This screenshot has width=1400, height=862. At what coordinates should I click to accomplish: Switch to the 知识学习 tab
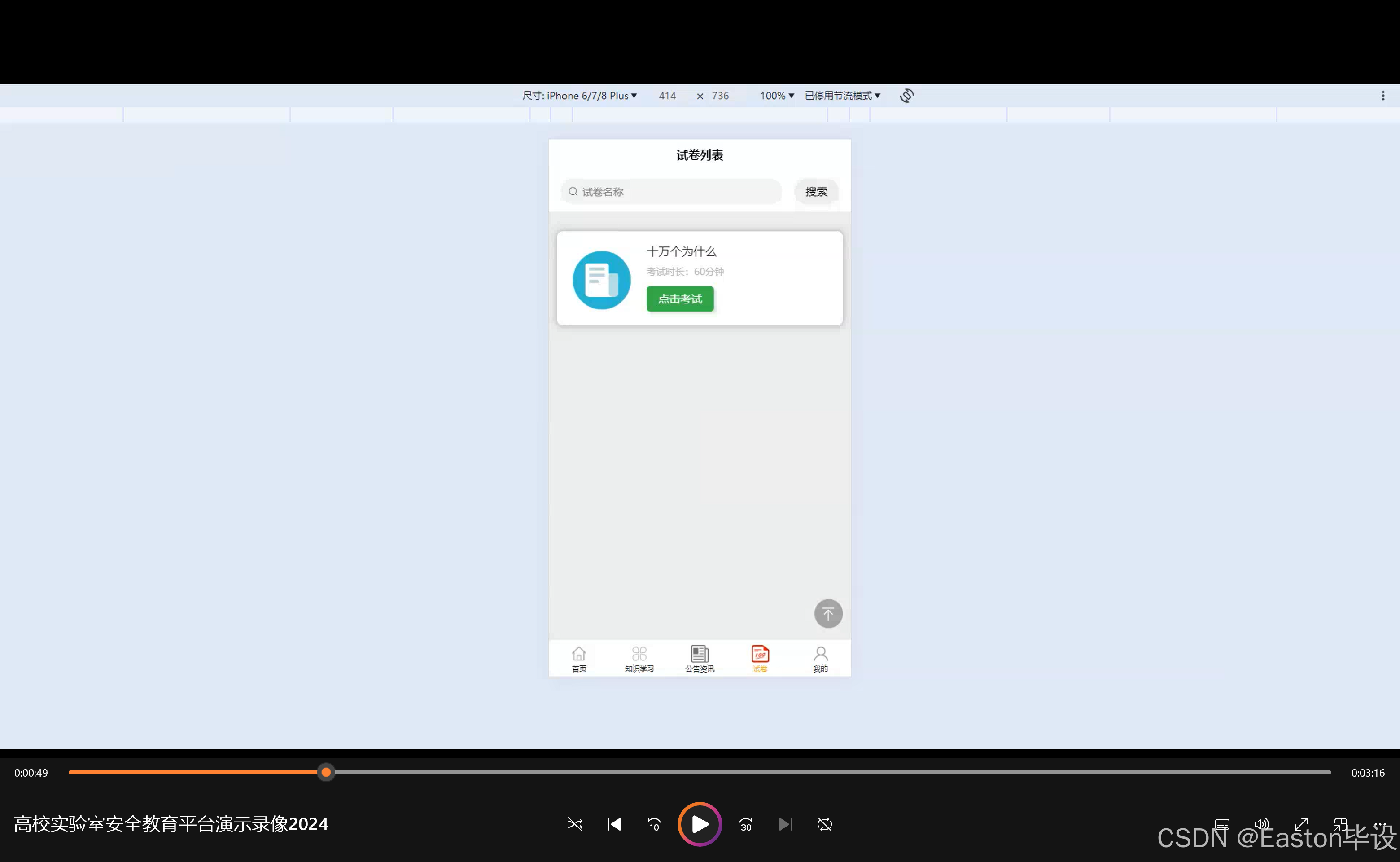tap(639, 659)
